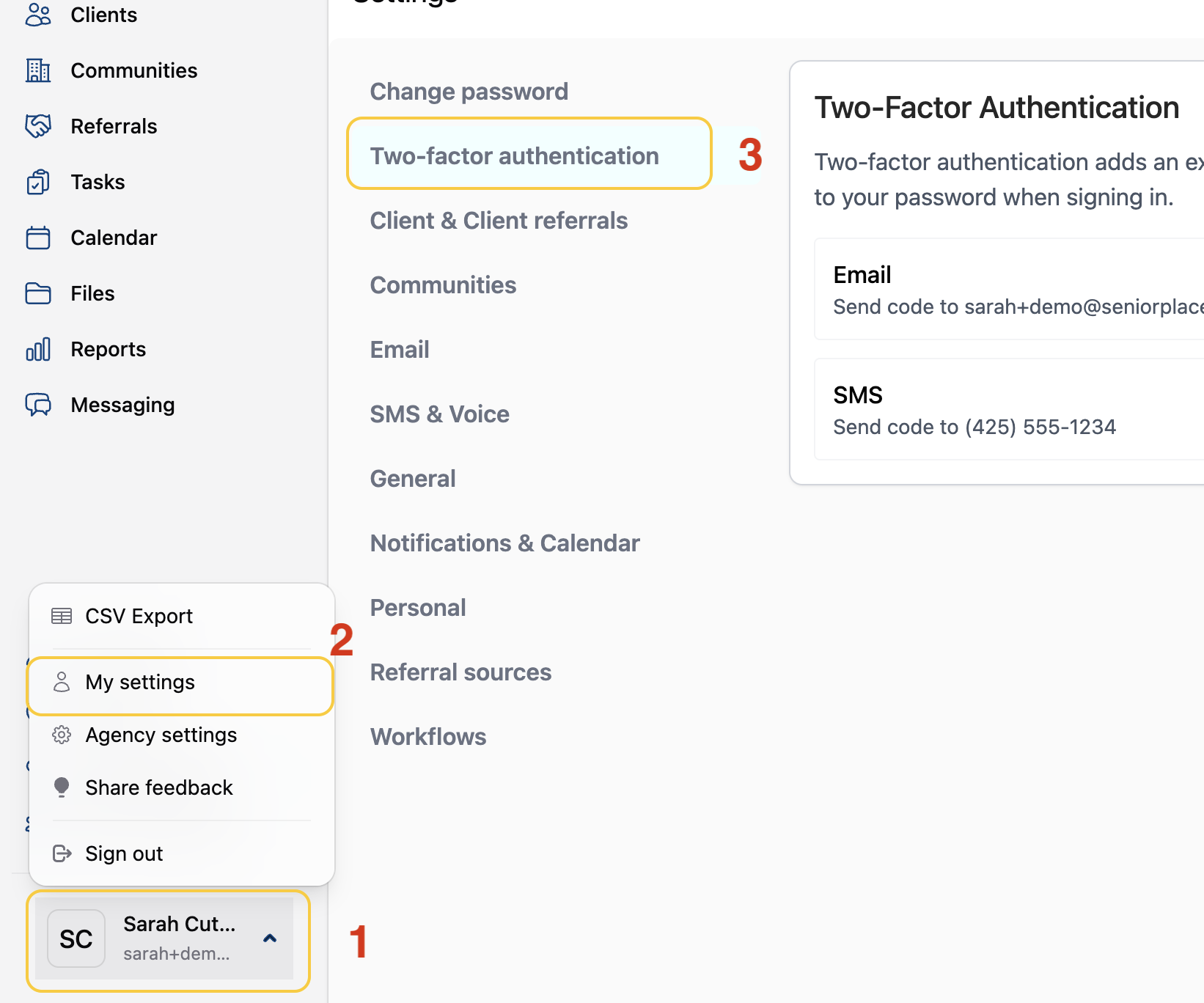
Task: Choose CSV Export in the menu
Action: pos(139,616)
